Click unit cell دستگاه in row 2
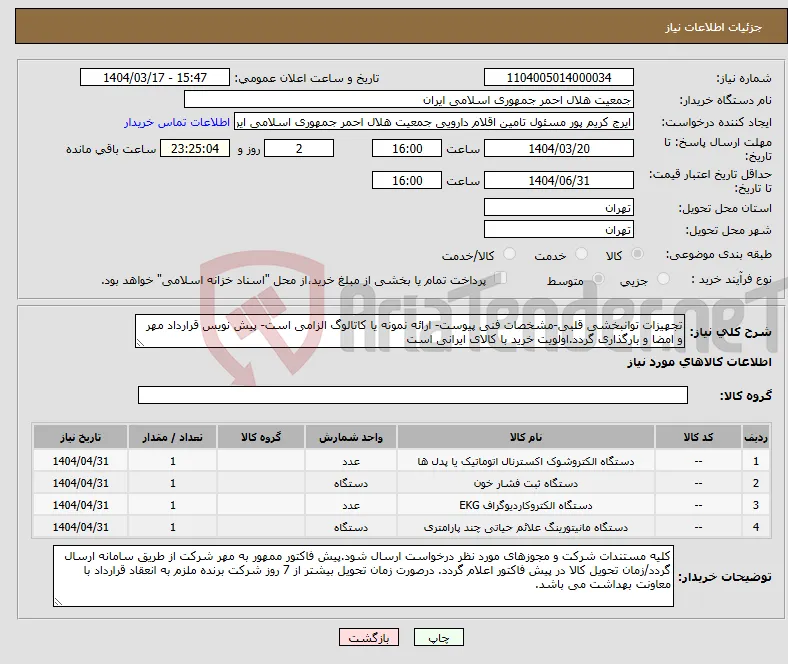 tap(351, 483)
